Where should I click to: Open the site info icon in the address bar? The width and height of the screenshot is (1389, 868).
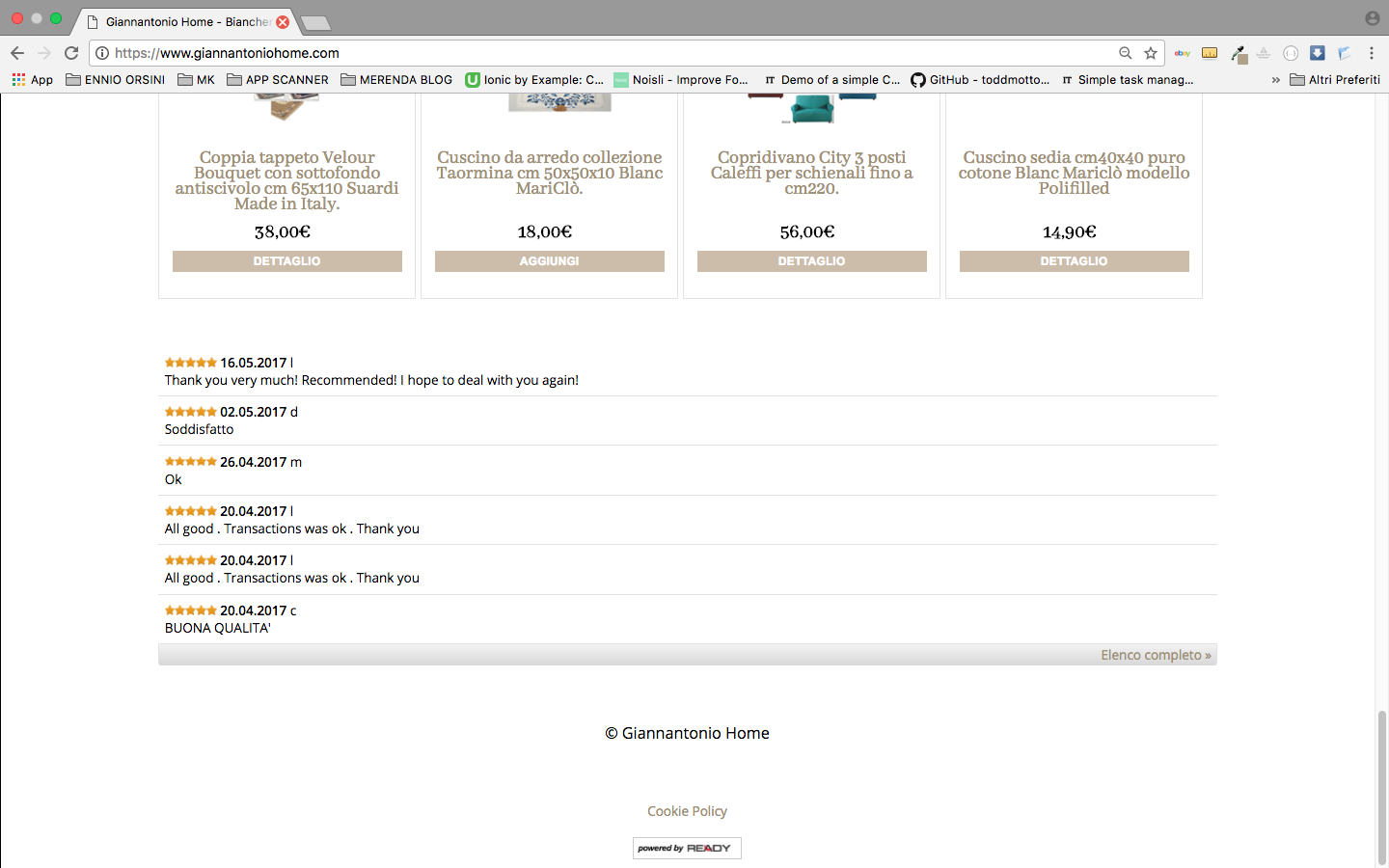click(102, 53)
